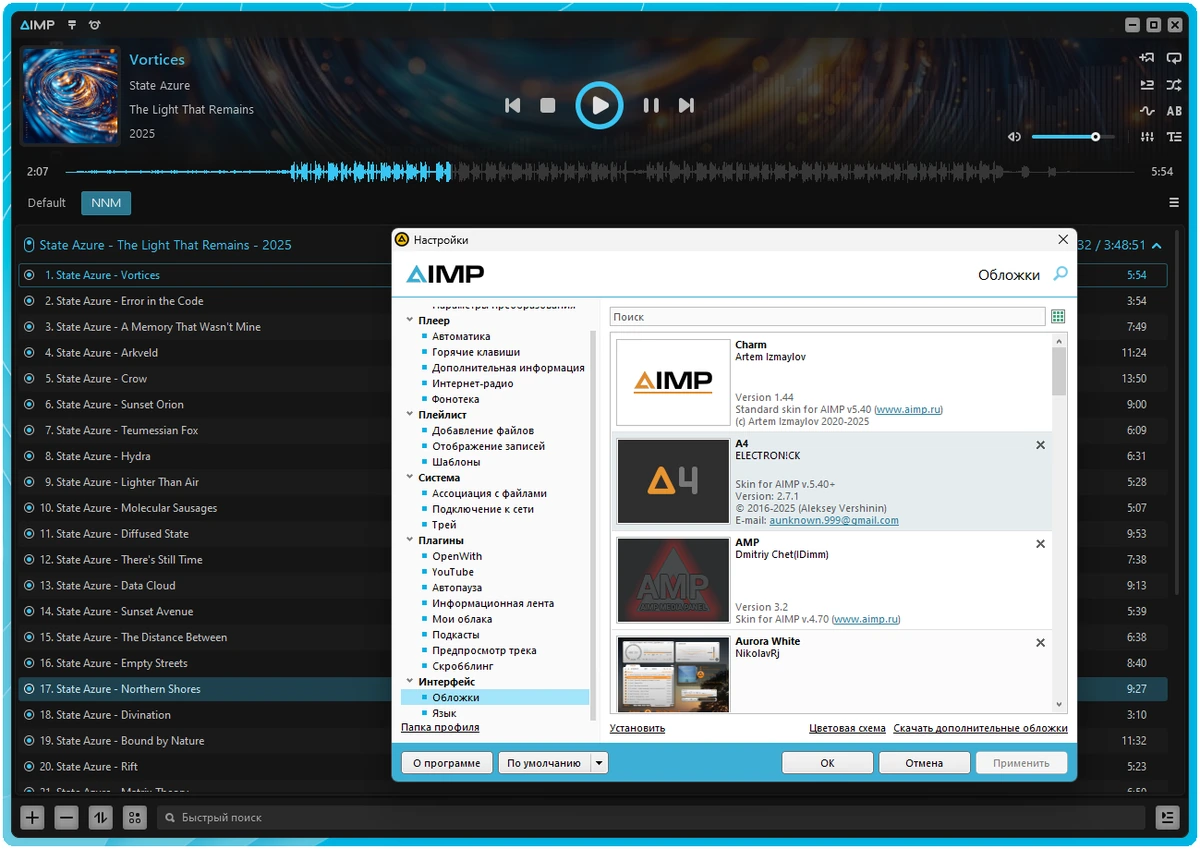Switch to the Default playlist tab
This screenshot has width=1200, height=849.
click(46, 203)
